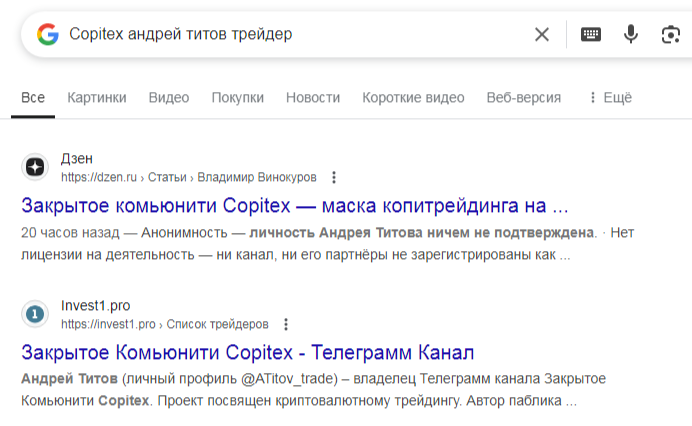This screenshot has height=426, width=692.
Task: Switch to Веб-версия results
Action: click(523, 98)
